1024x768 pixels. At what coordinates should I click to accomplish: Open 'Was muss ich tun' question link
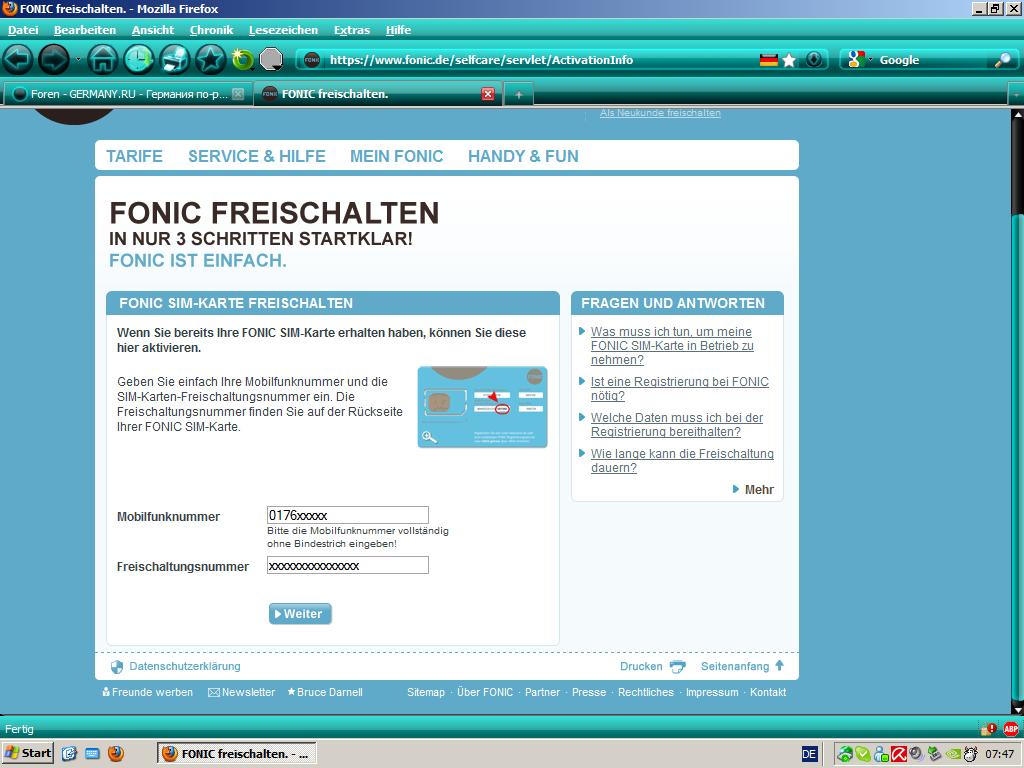672,345
